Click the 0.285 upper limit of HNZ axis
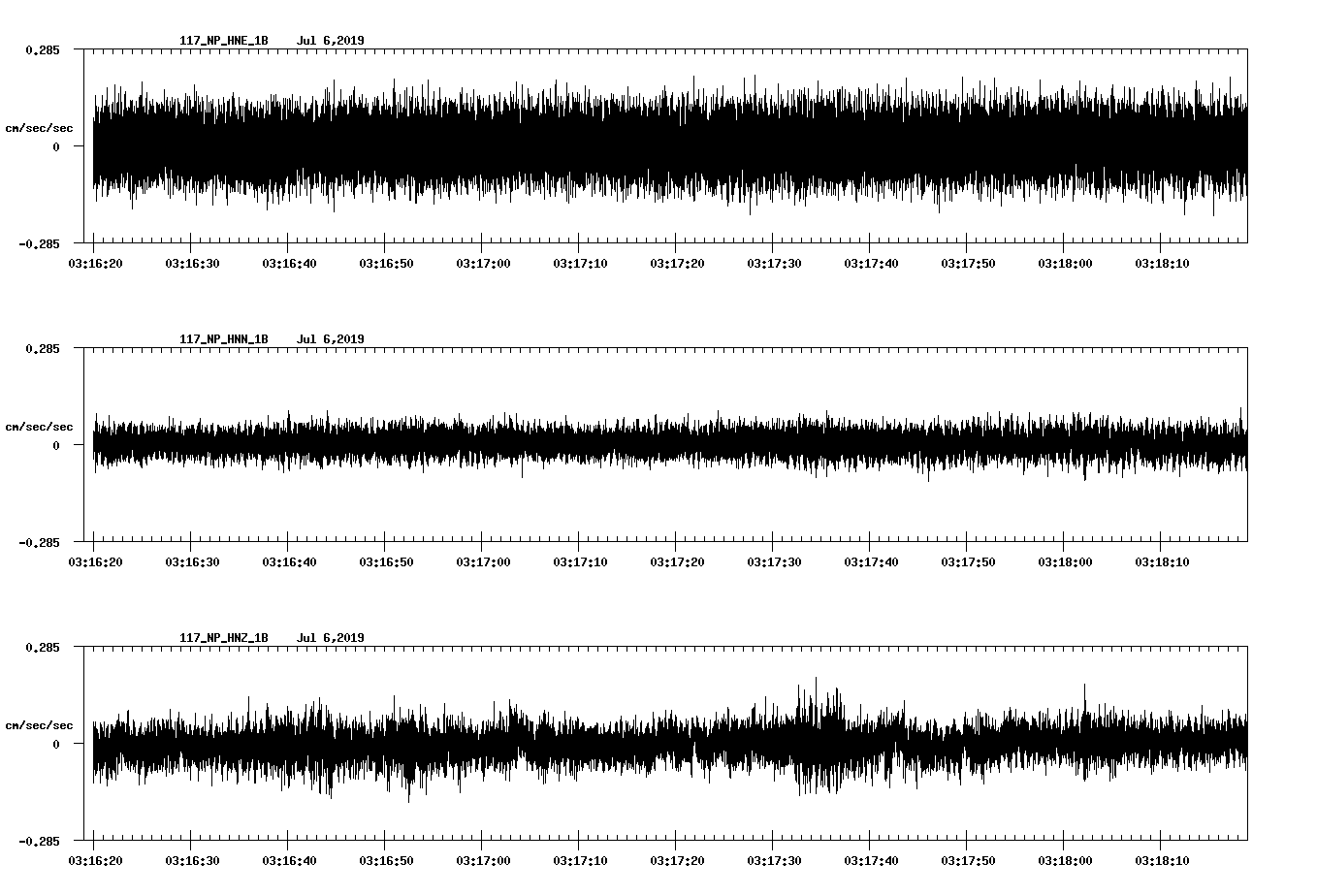This screenshot has height=896, width=1317. (43, 647)
